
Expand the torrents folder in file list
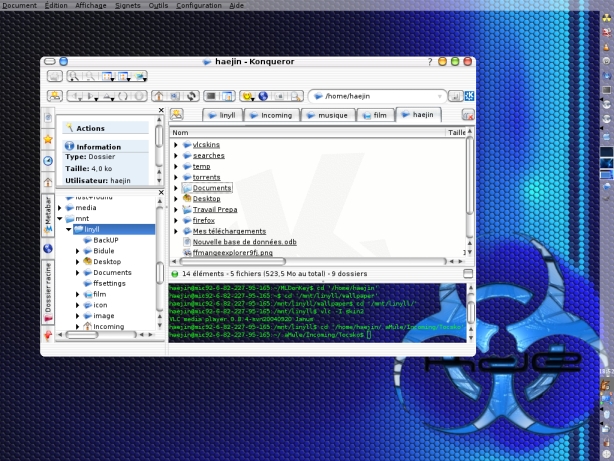point(176,177)
